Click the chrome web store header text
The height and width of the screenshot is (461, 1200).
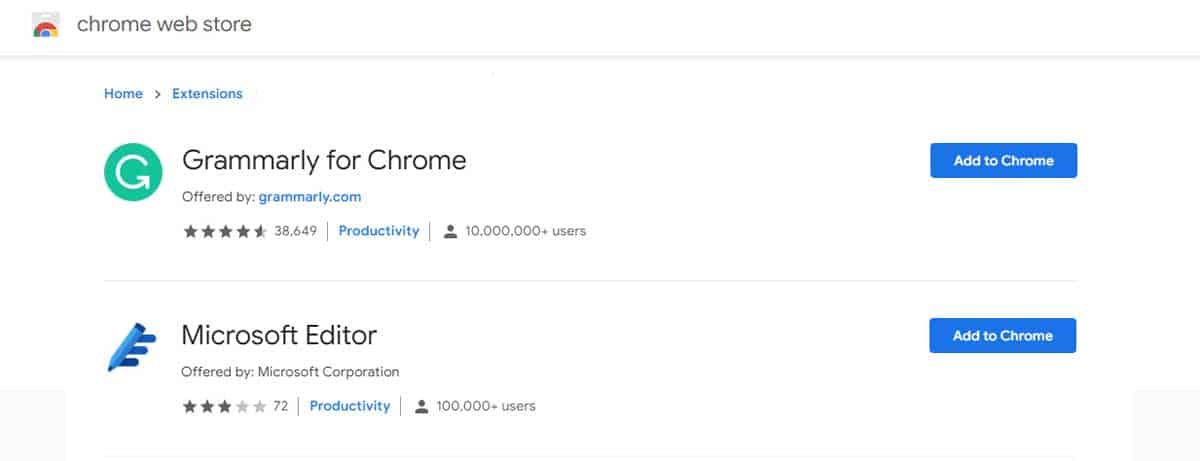coord(164,24)
